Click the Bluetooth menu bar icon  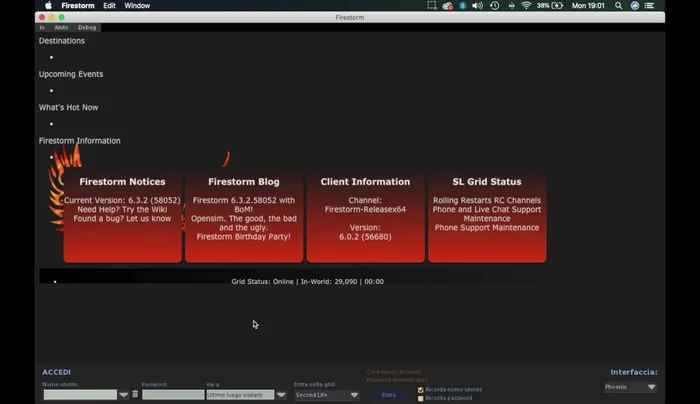(x=462, y=6)
